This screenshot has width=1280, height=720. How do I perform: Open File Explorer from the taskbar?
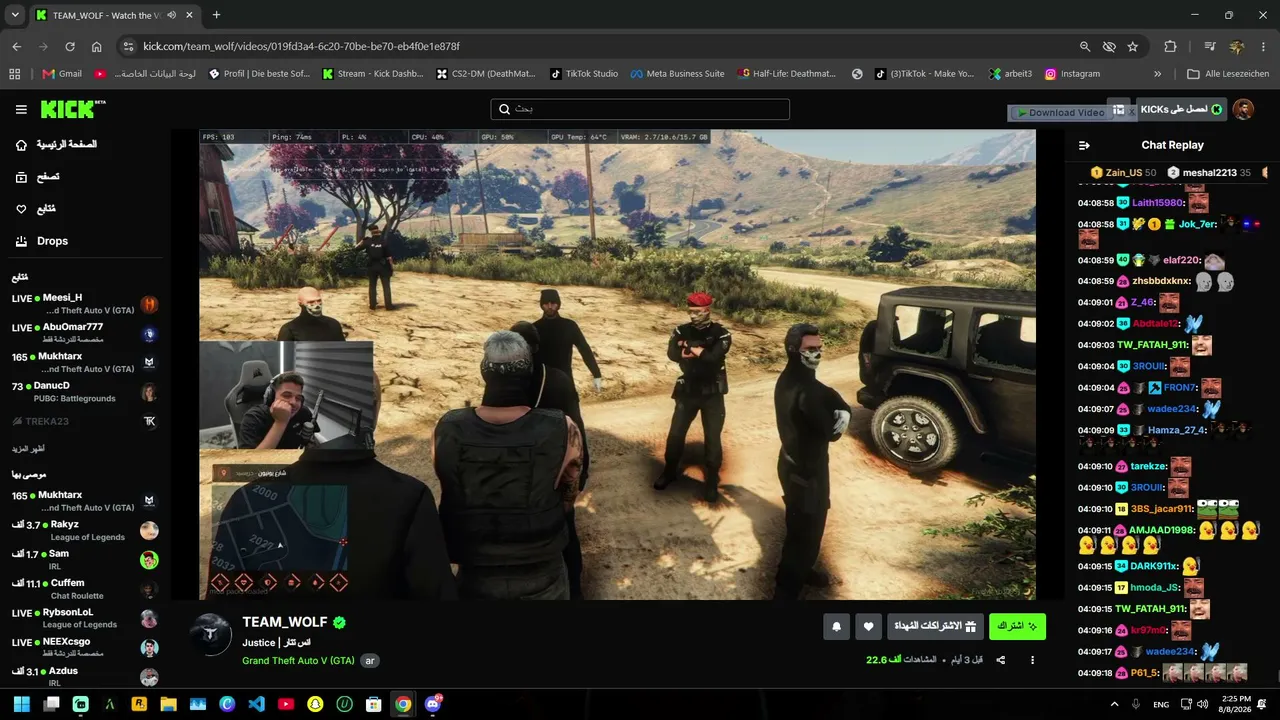[x=168, y=704]
